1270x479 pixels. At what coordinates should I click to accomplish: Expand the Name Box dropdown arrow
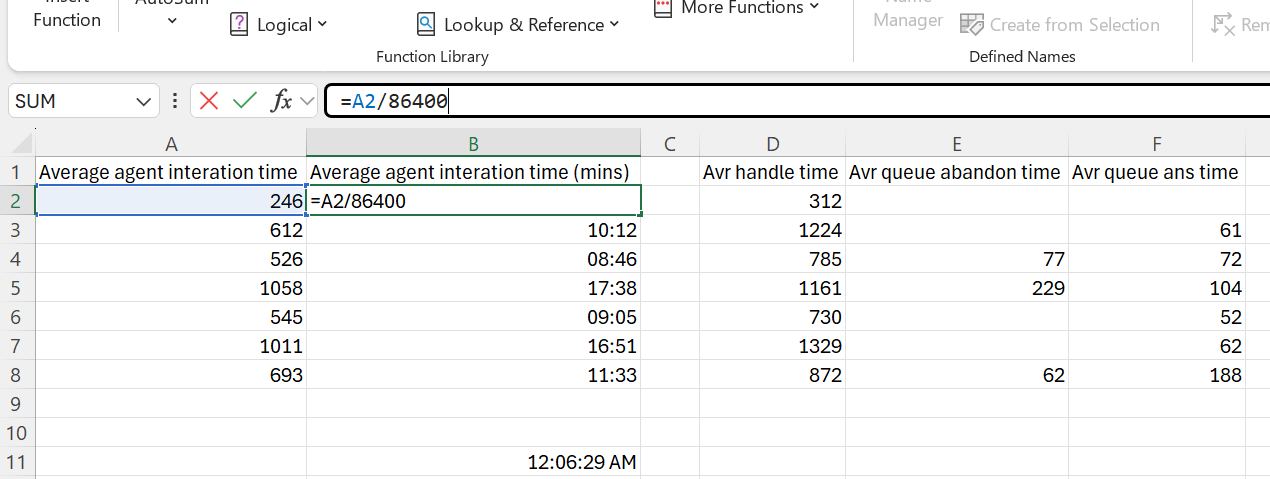coord(144,101)
